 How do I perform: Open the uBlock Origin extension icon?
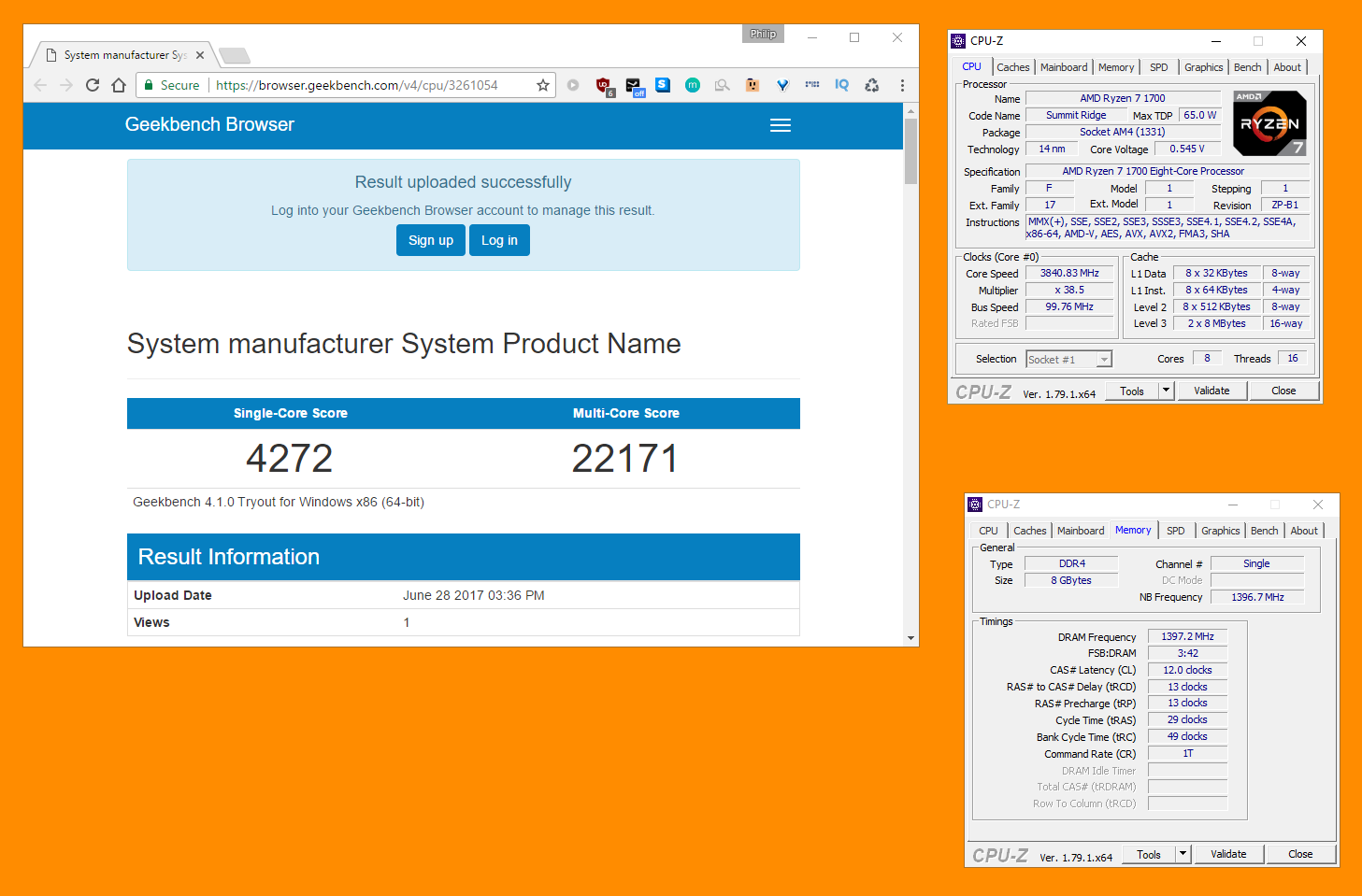click(604, 86)
